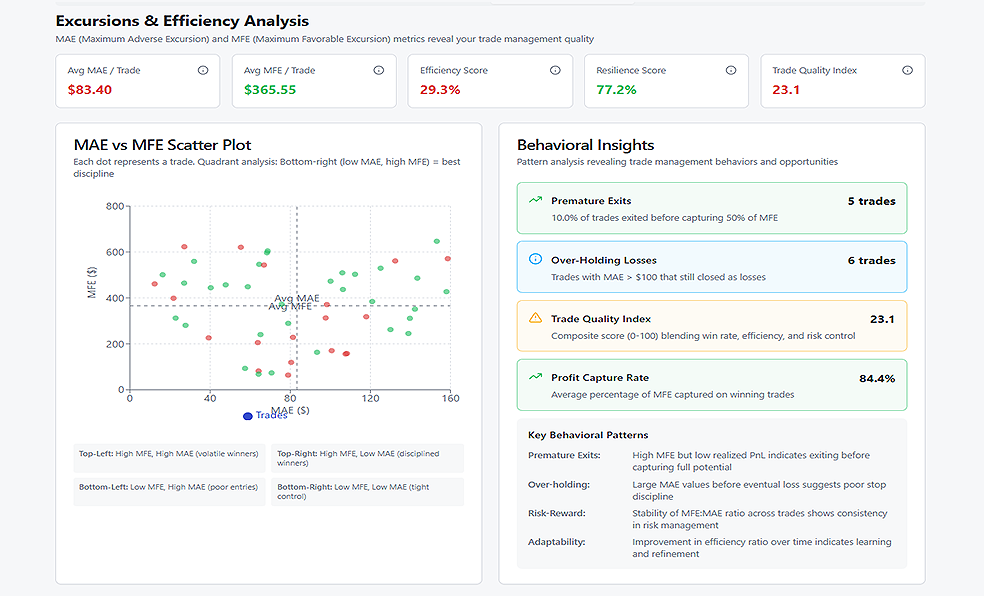Image resolution: width=984 pixels, height=596 pixels.
Task: Click the Bottom-Left quadrant description box
Action: click(169, 492)
